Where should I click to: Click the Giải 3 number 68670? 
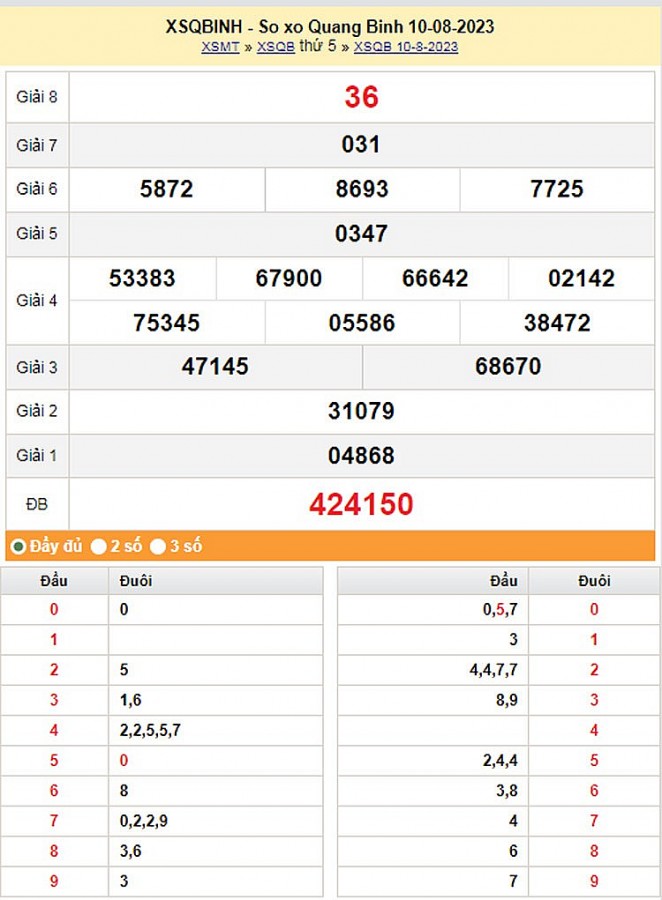tap(508, 367)
